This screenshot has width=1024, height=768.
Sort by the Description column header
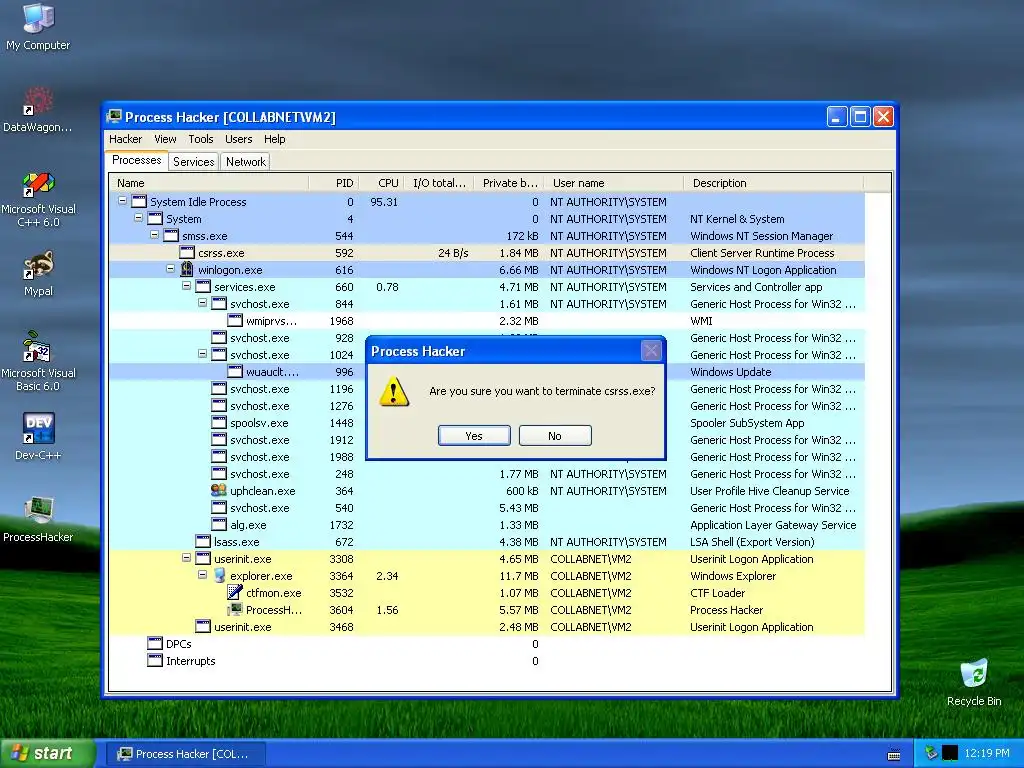click(x=773, y=183)
